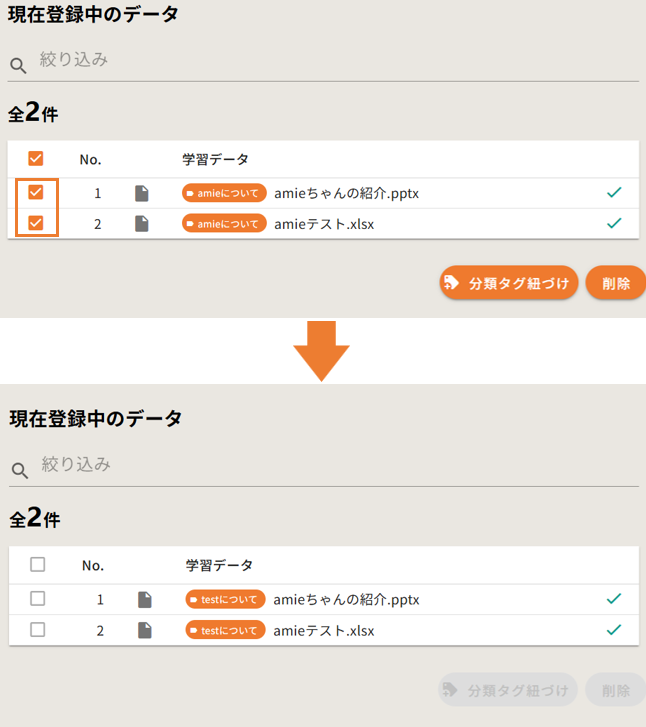Click the search magnifier icon in the upper panel
This screenshot has width=646, height=727.
point(18,66)
